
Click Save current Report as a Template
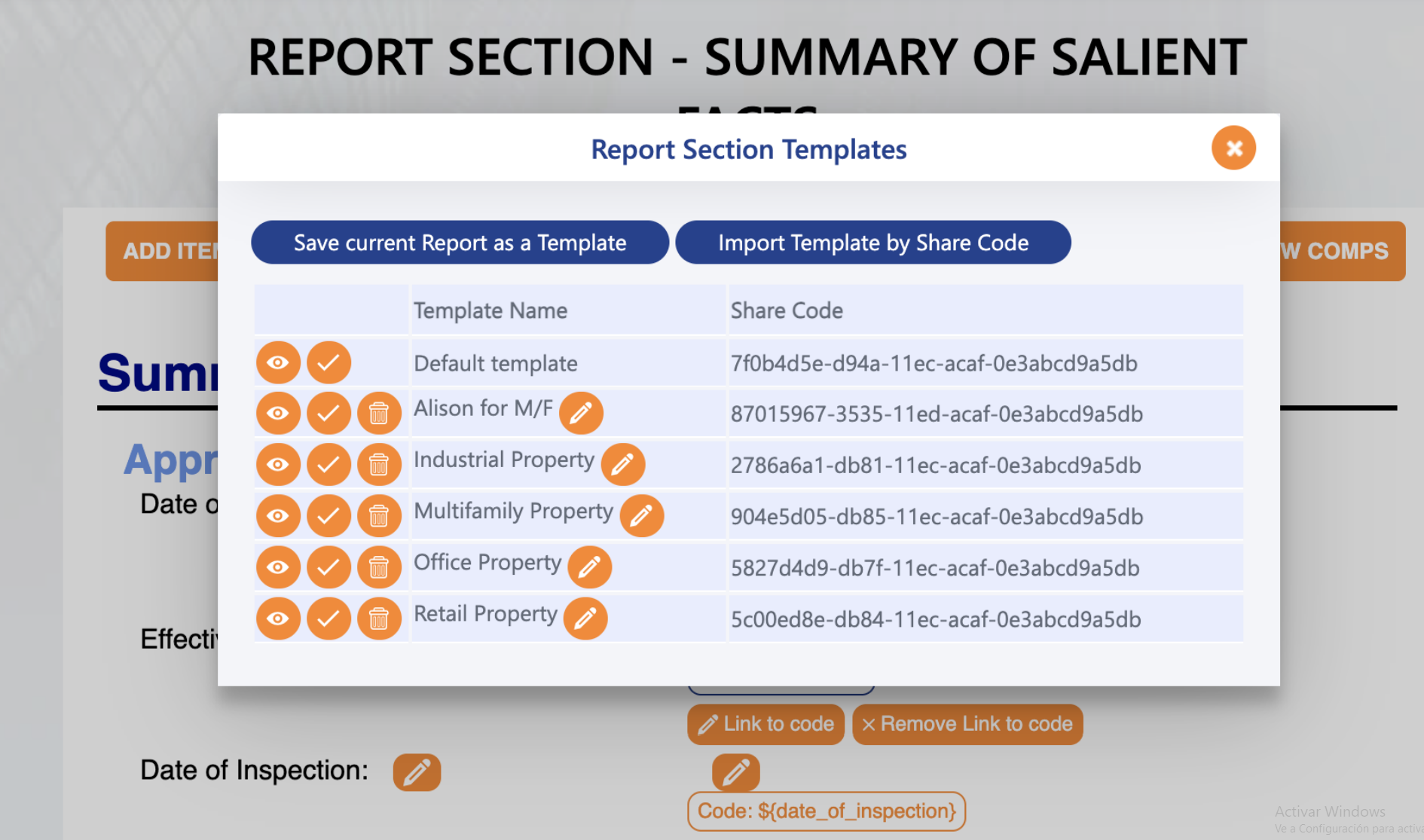(x=460, y=243)
